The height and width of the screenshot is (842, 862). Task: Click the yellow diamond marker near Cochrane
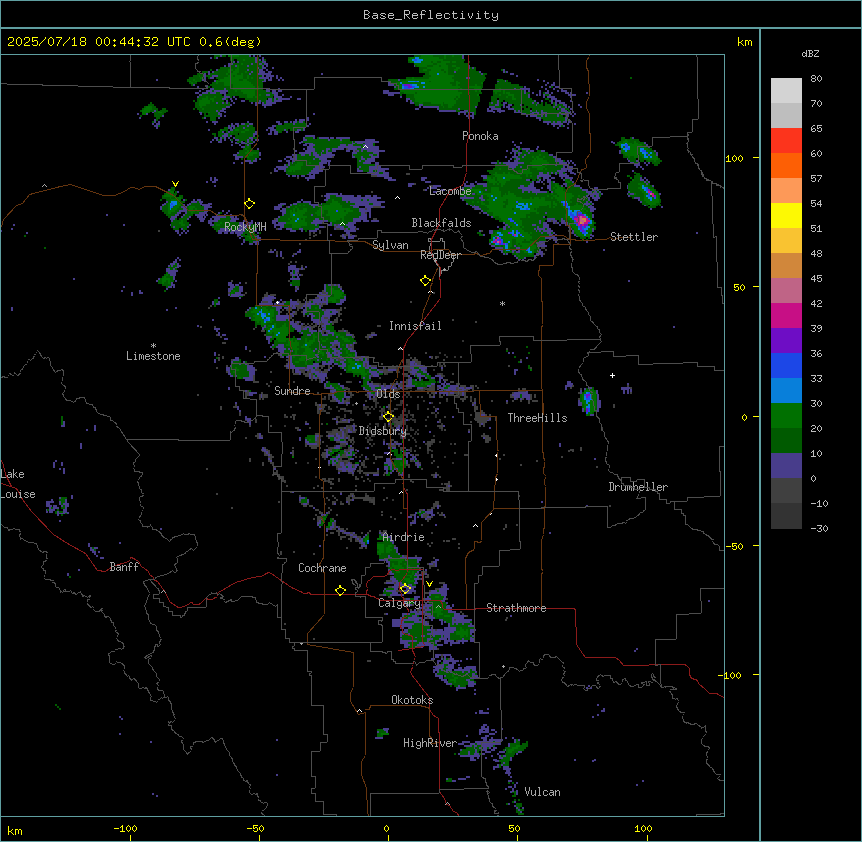click(x=340, y=590)
